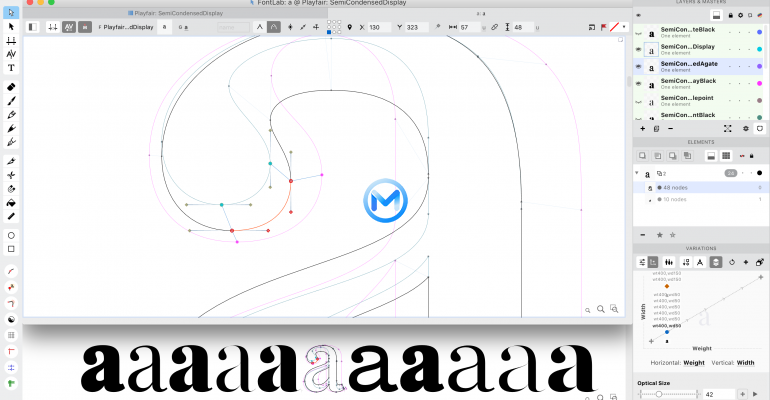The width and height of the screenshot is (770, 400).
Task: Select the Element tool with black arrow
Action: tap(11, 27)
